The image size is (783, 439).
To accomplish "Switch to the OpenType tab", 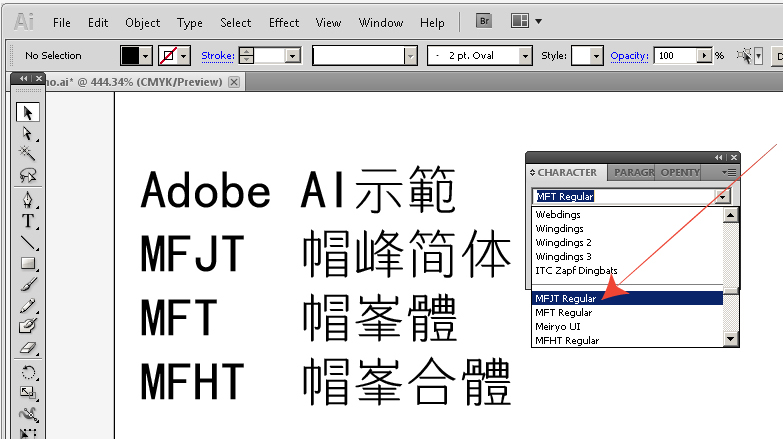I will coord(679,172).
